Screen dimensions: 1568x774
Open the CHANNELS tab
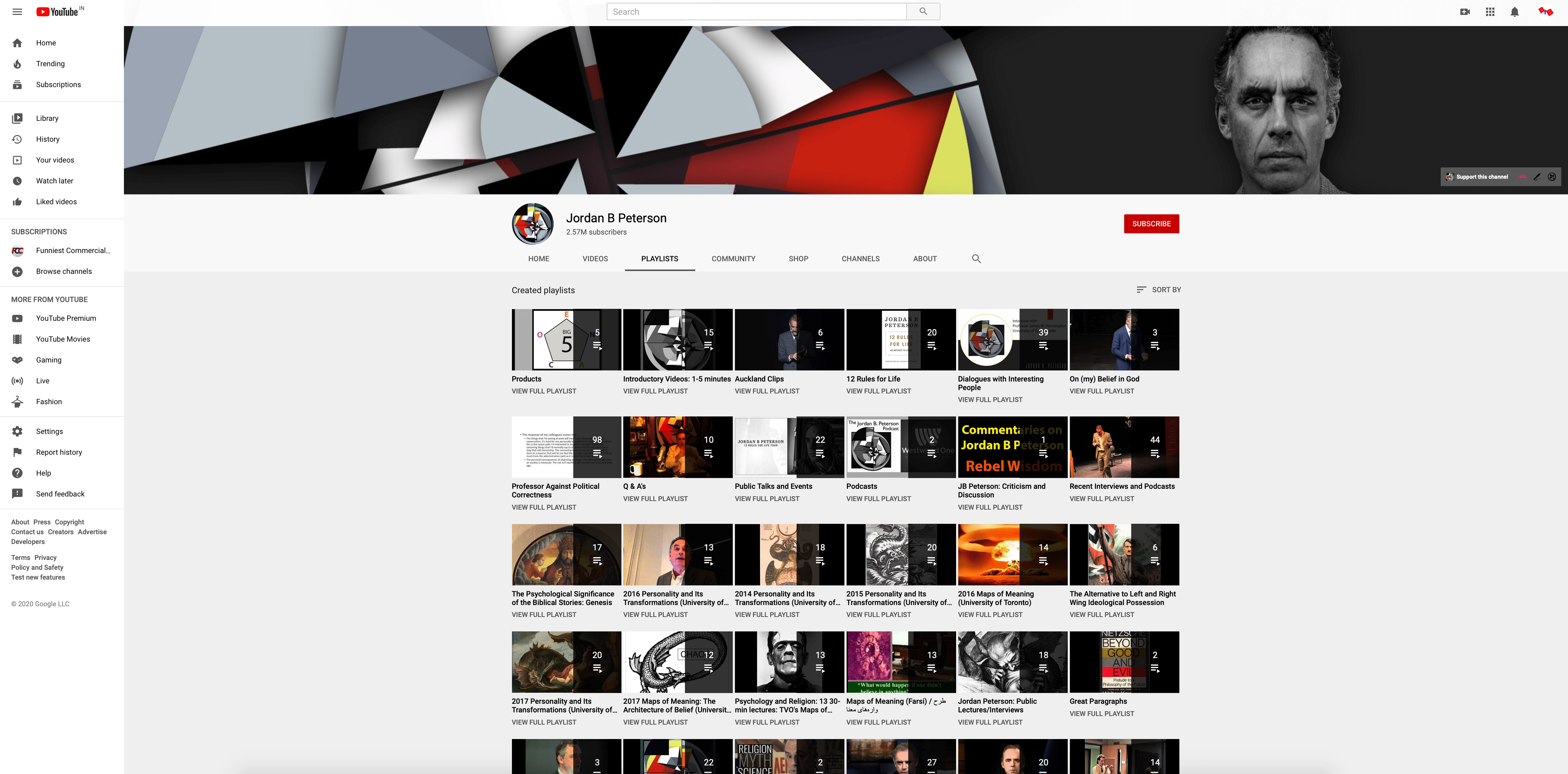pos(861,259)
